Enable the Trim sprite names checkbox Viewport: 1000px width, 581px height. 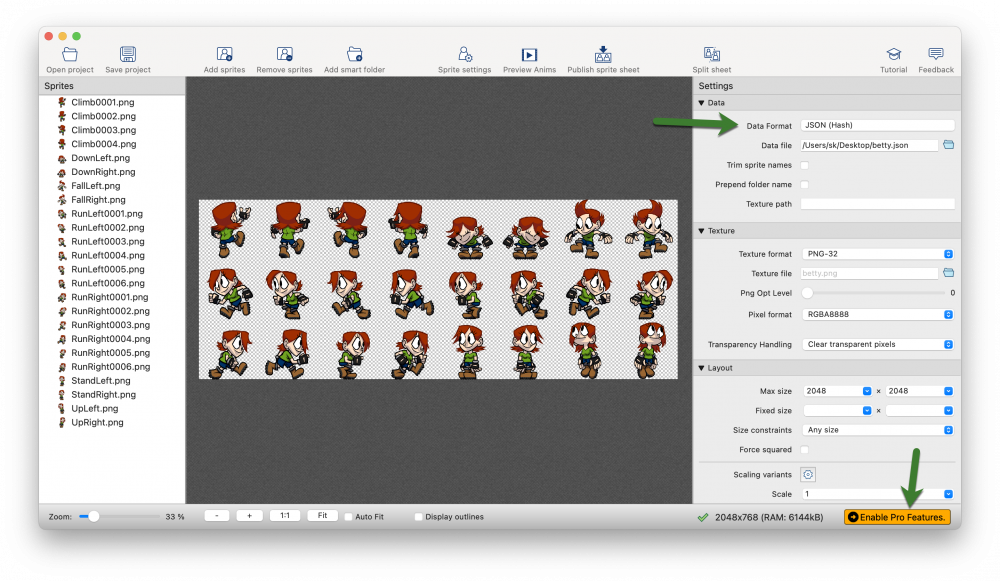(x=805, y=165)
